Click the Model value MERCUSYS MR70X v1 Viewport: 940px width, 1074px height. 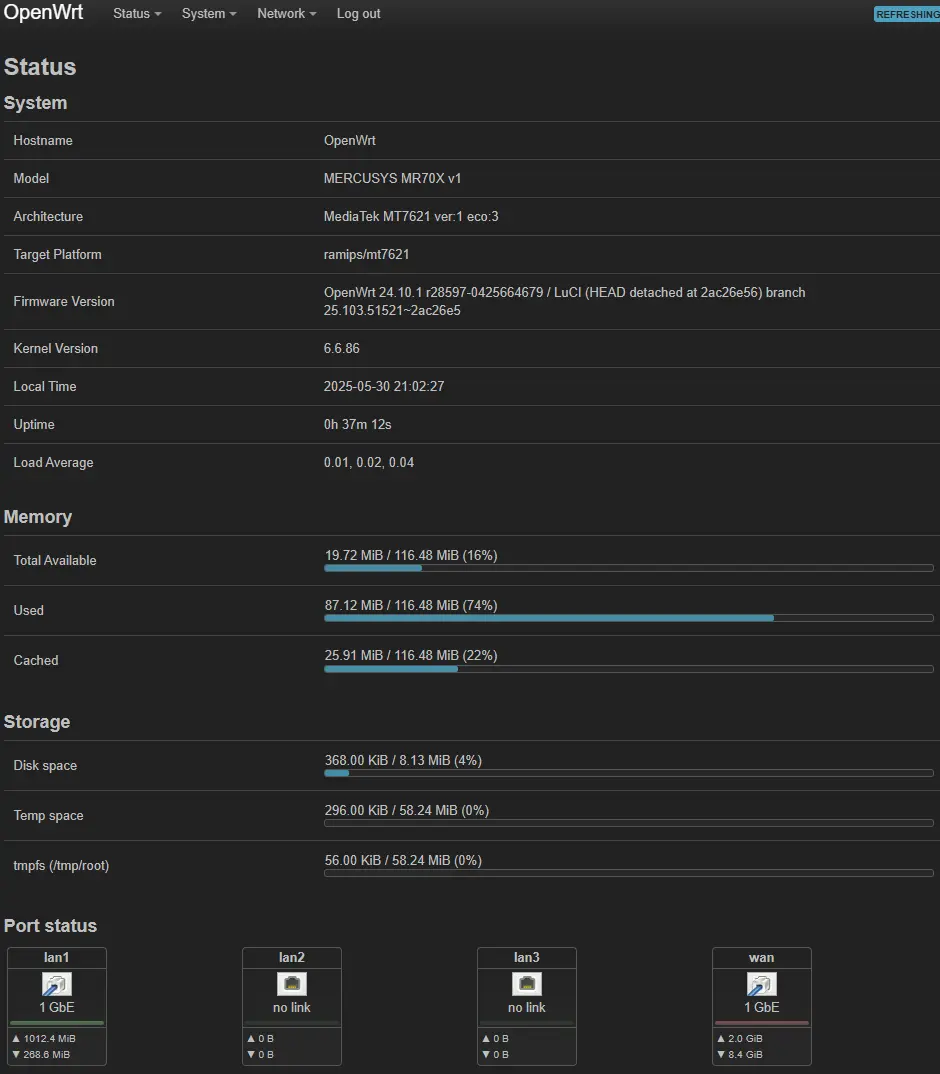click(x=393, y=178)
